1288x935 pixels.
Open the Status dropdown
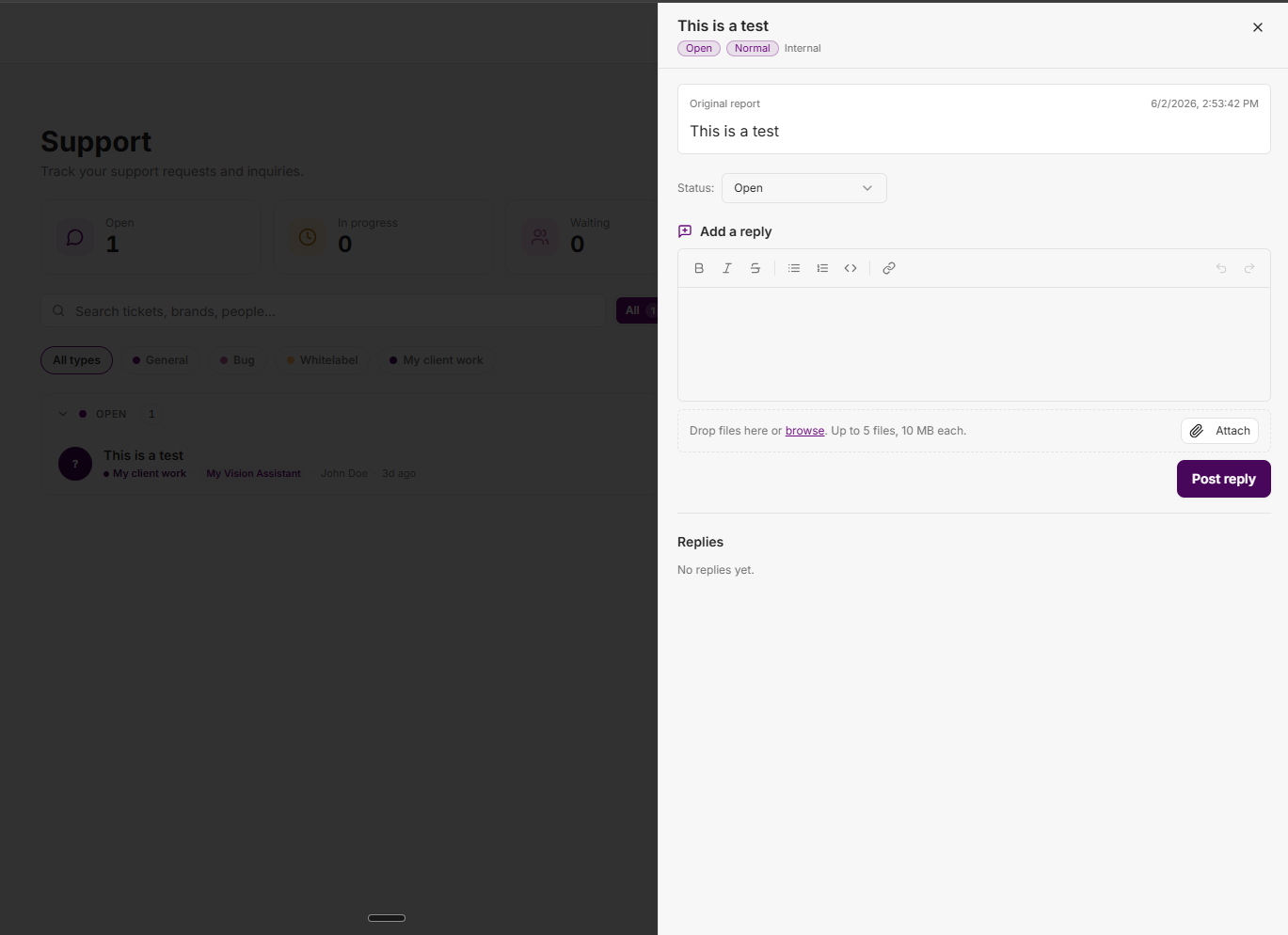(x=804, y=188)
